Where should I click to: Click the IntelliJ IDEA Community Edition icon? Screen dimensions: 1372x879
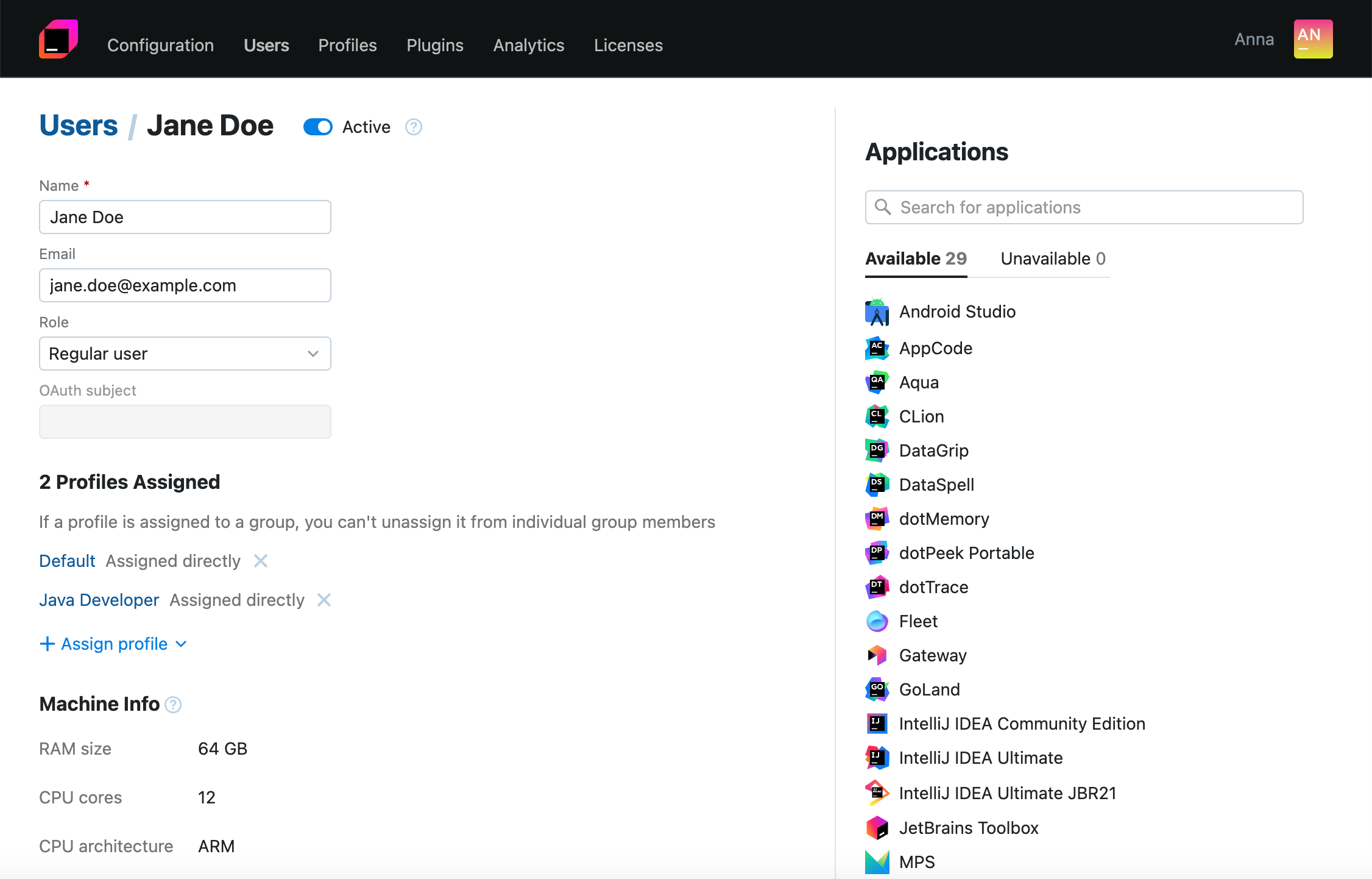pos(877,724)
